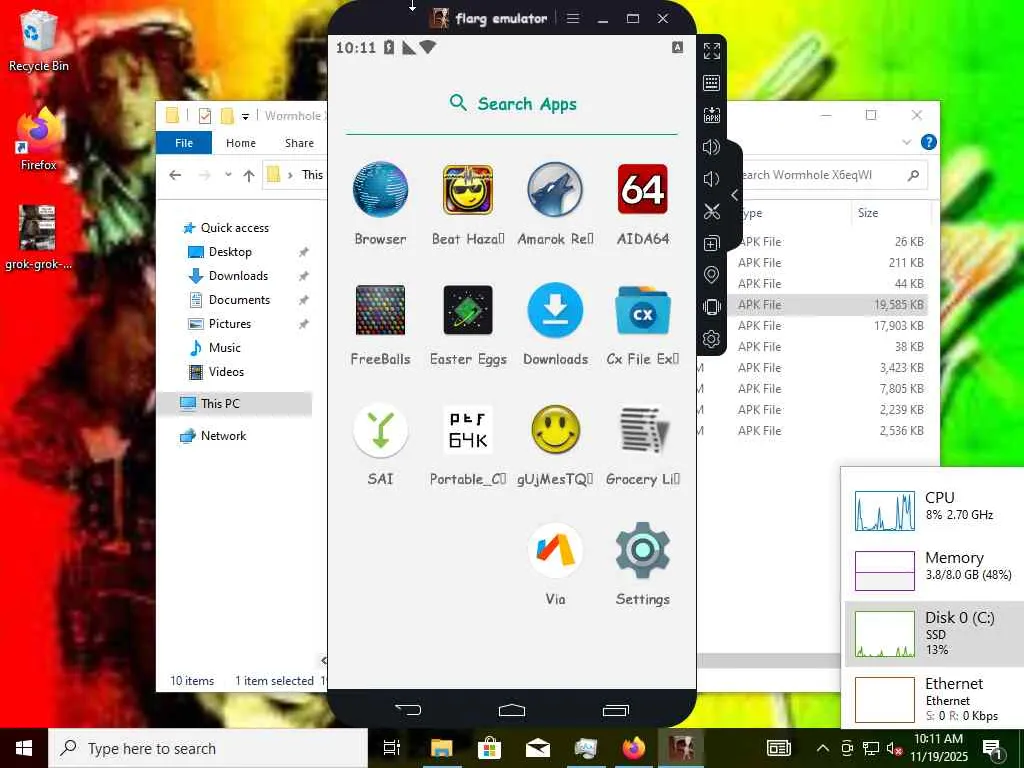This screenshot has height=768, width=1024.
Task: Click emulator volume up icon
Action: 711,147
